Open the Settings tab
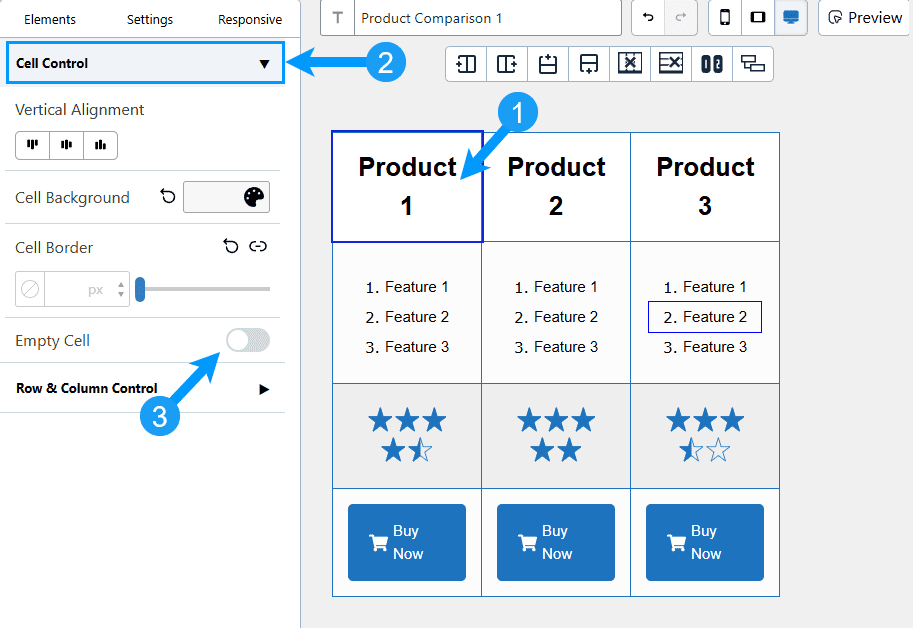Viewport: 913px width, 628px height. click(x=150, y=19)
